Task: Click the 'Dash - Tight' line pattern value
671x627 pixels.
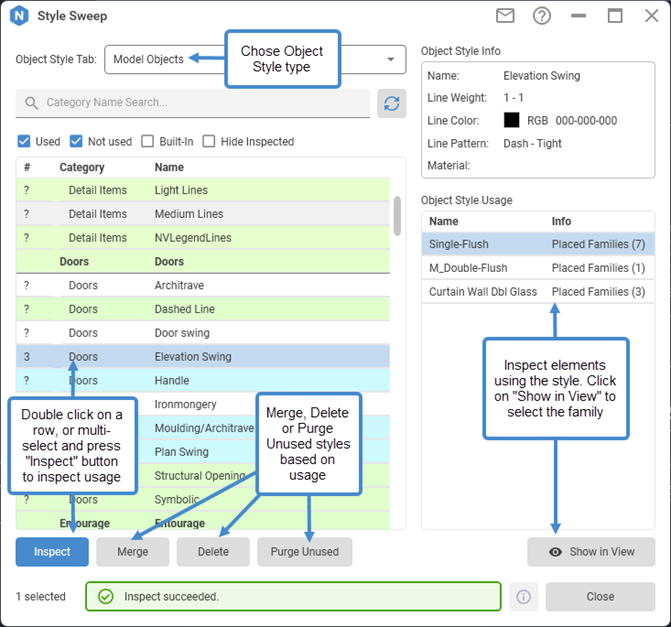Action: (x=532, y=143)
